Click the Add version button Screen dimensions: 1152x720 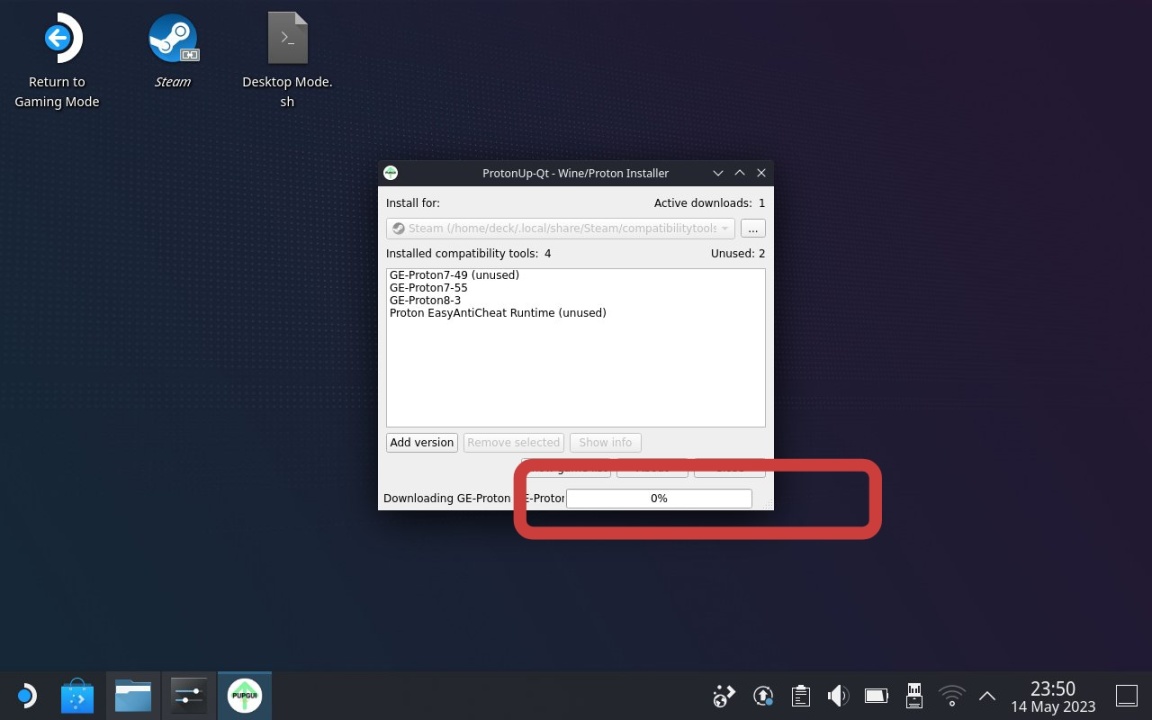point(422,442)
